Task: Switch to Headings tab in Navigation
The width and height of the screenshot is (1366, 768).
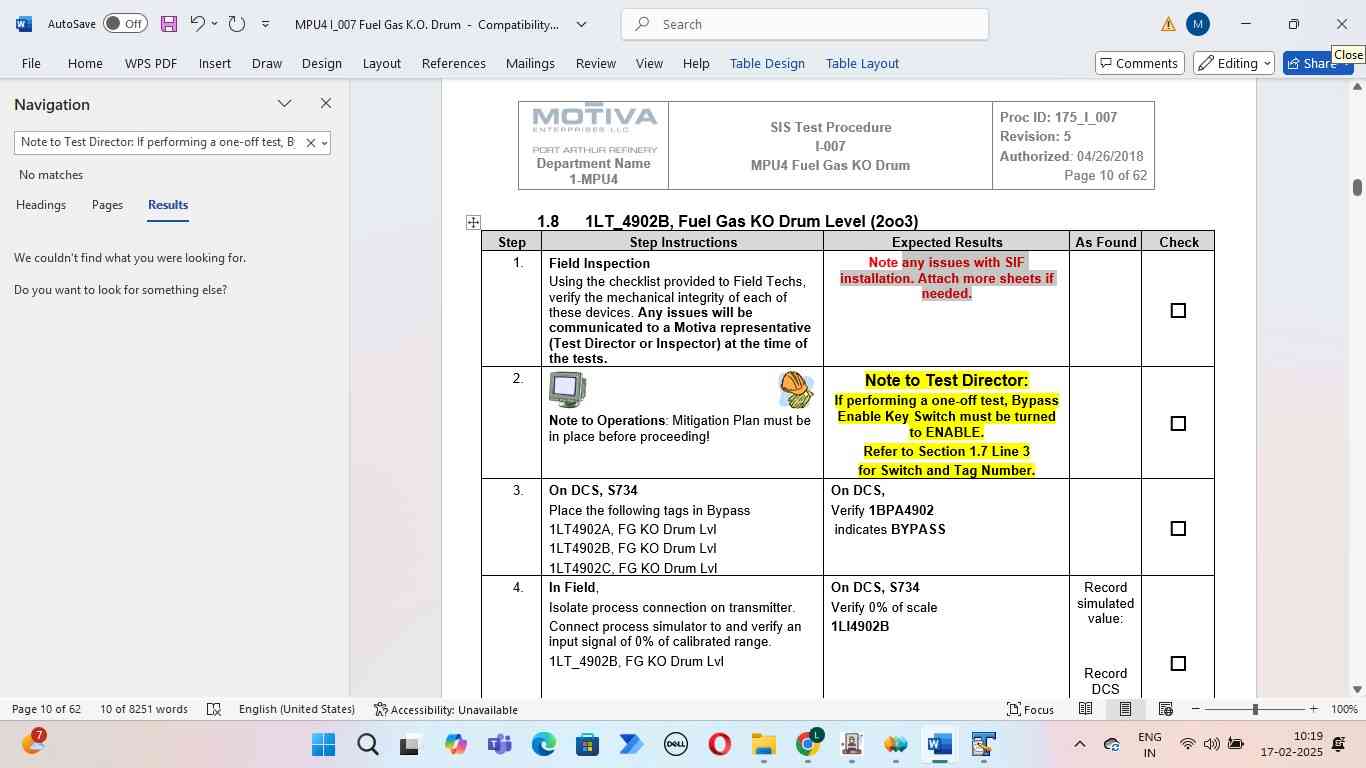Action: (41, 205)
